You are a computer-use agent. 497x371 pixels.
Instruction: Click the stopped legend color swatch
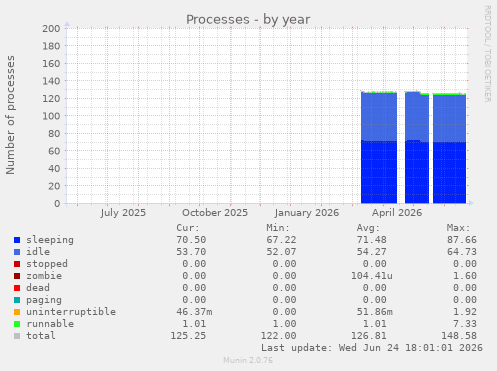click(17, 264)
